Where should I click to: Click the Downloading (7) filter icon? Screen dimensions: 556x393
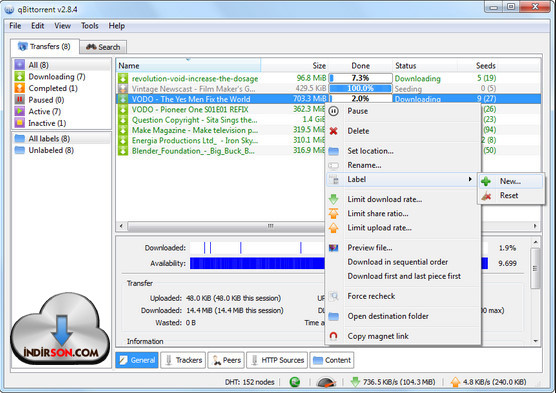tap(20, 77)
